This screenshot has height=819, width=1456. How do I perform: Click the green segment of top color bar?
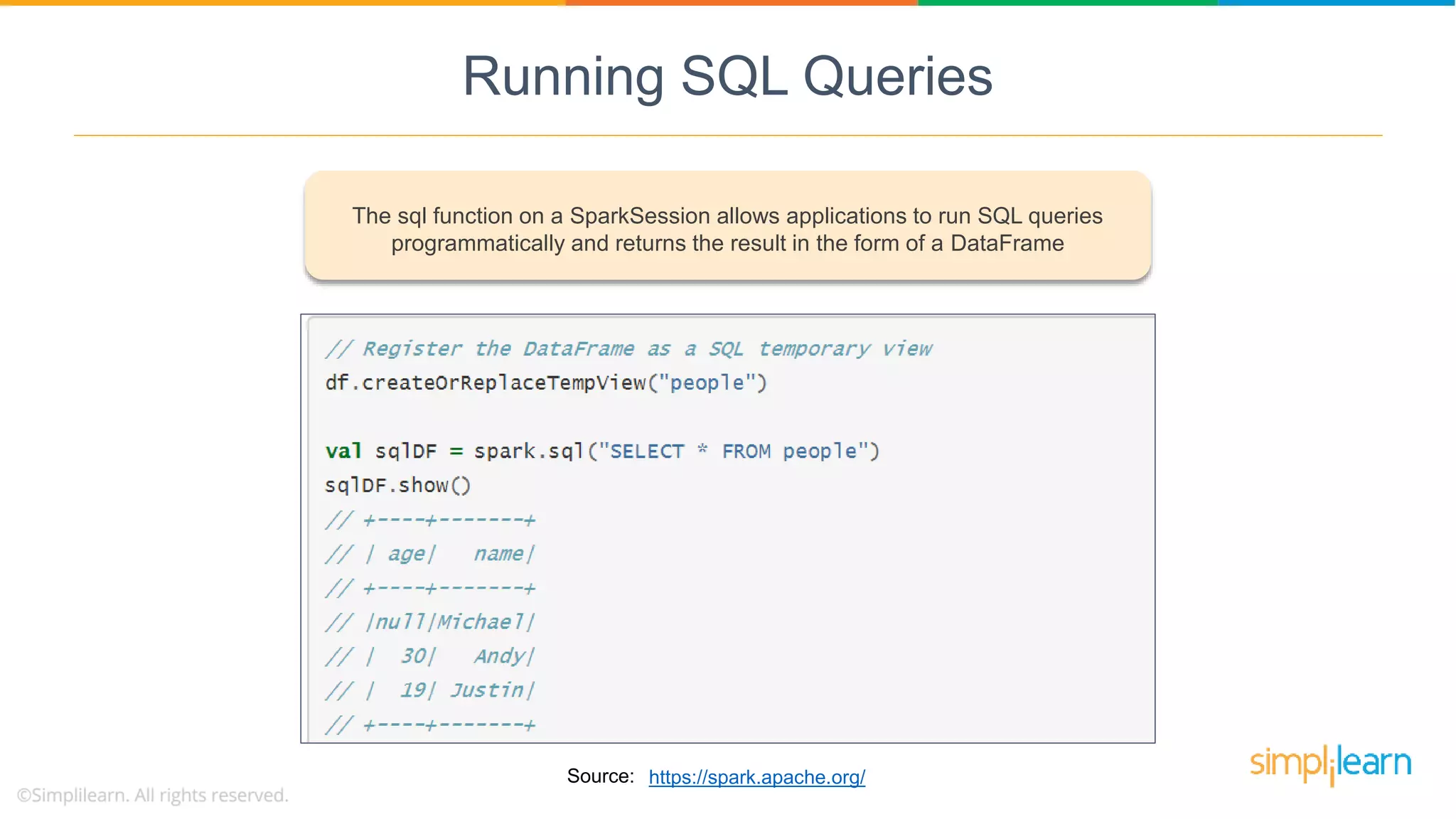1068,3
